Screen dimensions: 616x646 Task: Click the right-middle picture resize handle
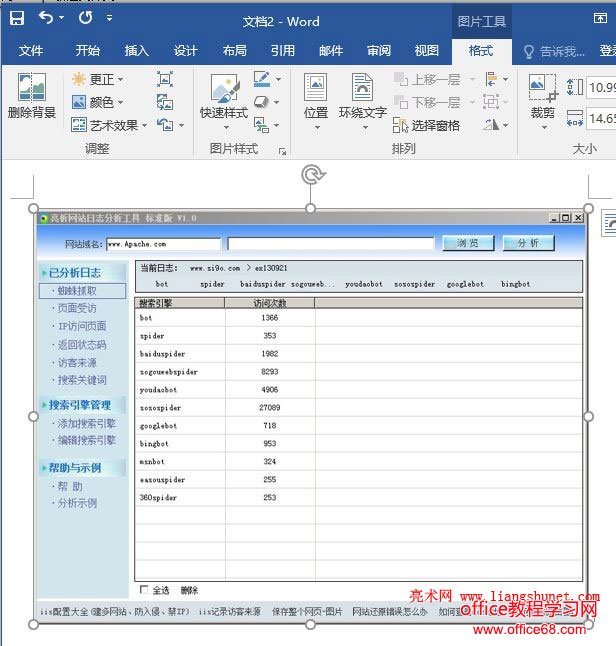(x=588, y=417)
